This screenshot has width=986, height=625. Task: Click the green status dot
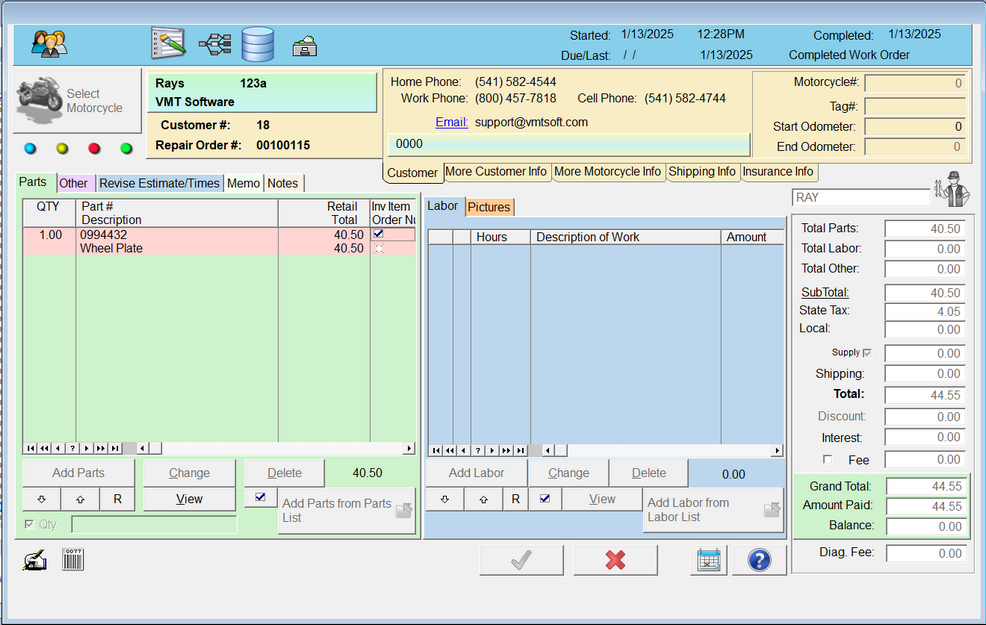(126, 148)
